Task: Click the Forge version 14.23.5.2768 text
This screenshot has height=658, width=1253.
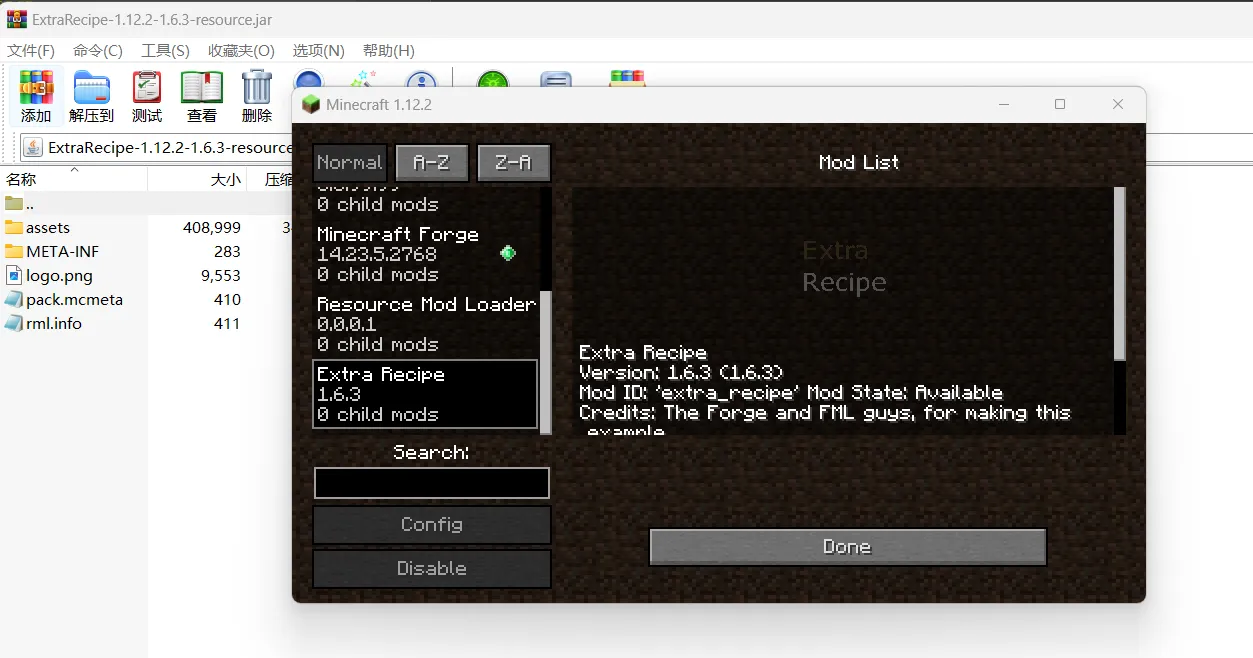Action: coord(377,254)
